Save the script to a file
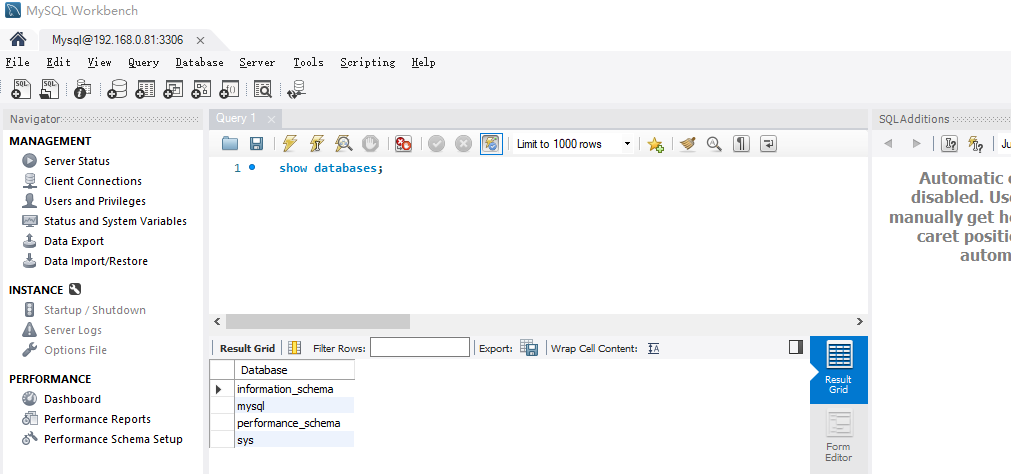 [256, 144]
